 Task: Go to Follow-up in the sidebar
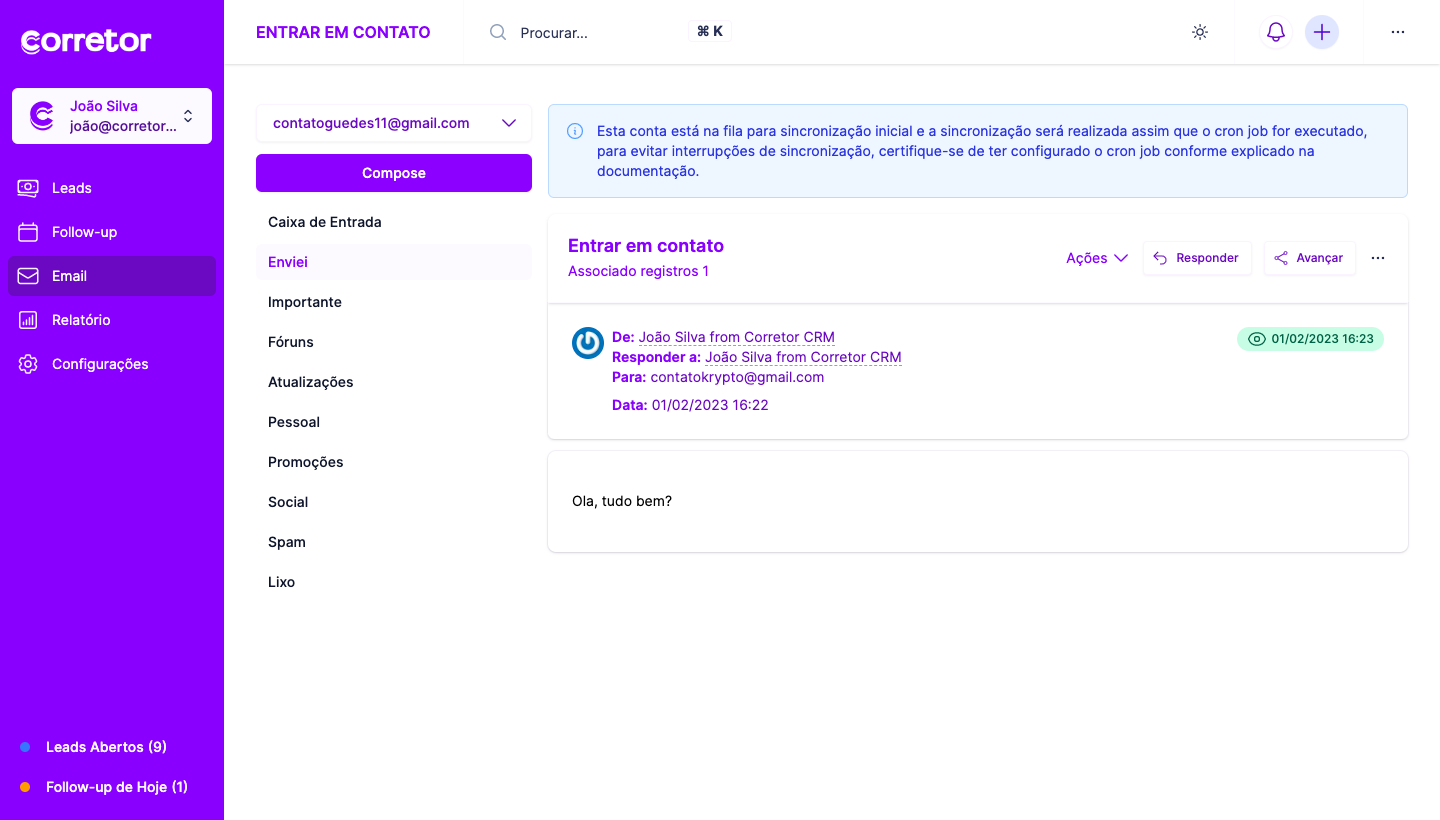(84, 232)
